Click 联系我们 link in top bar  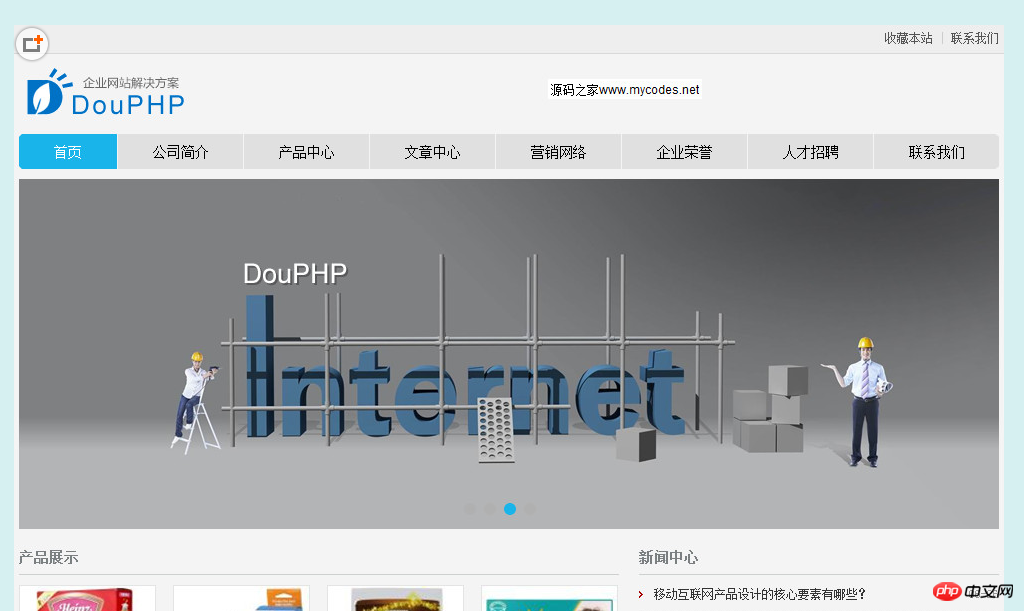click(x=974, y=39)
